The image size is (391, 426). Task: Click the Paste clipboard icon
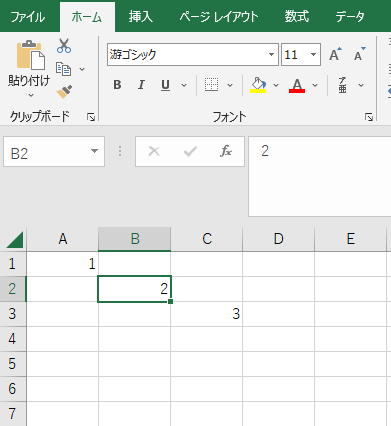pos(31,55)
